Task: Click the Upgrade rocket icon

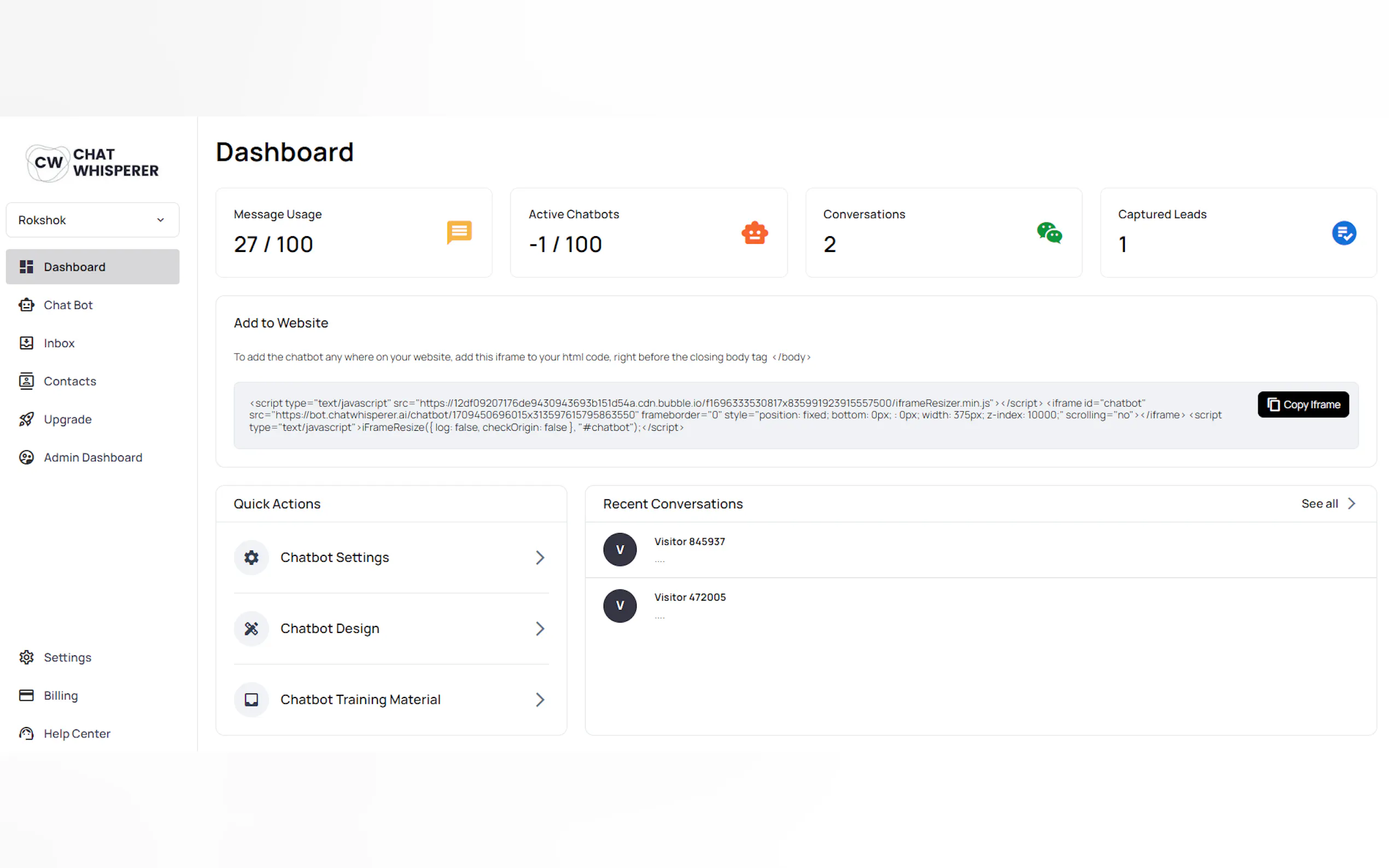Action: pyautogui.click(x=26, y=420)
